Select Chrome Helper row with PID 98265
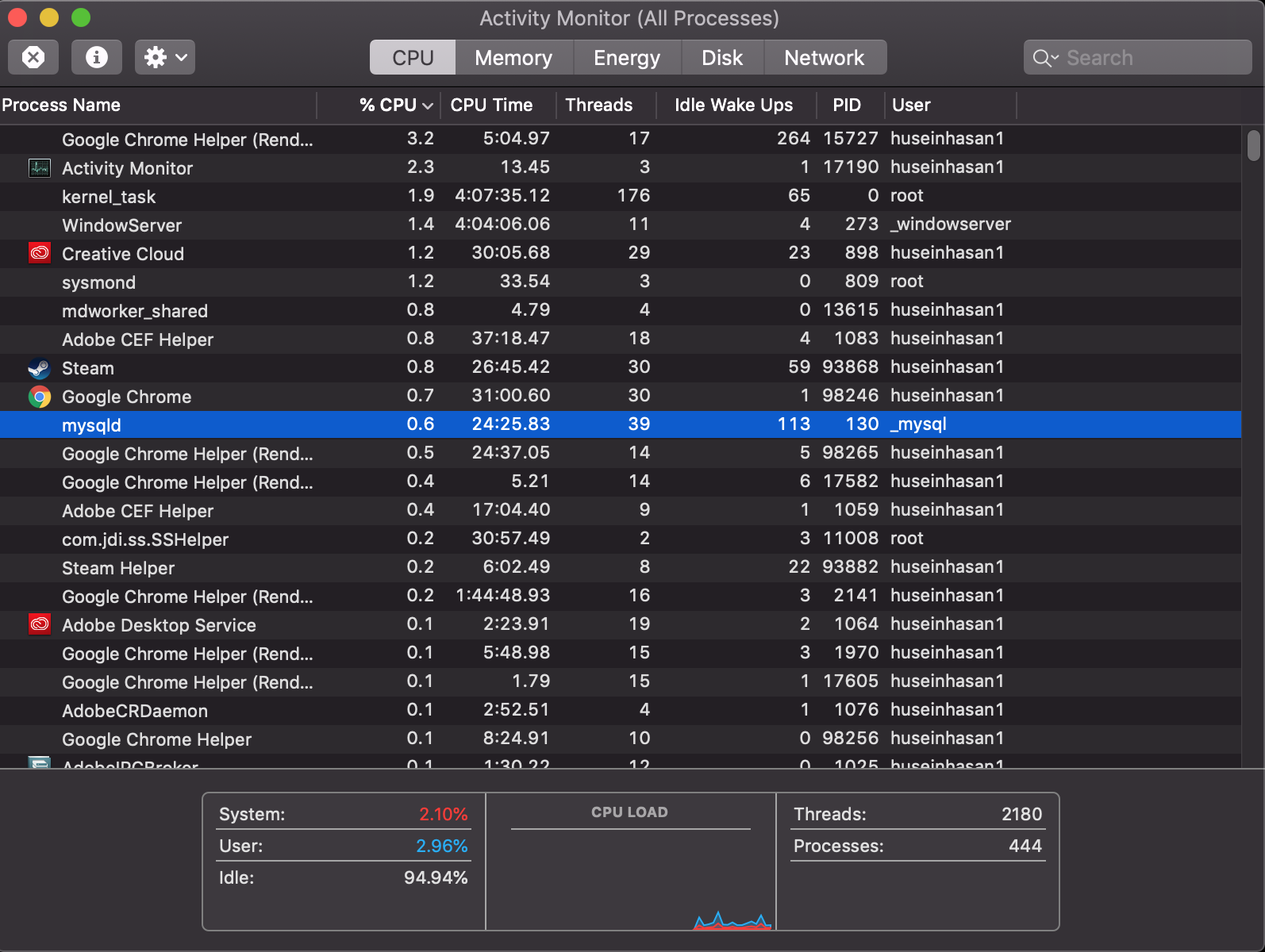This screenshot has width=1265, height=952. coord(621,454)
